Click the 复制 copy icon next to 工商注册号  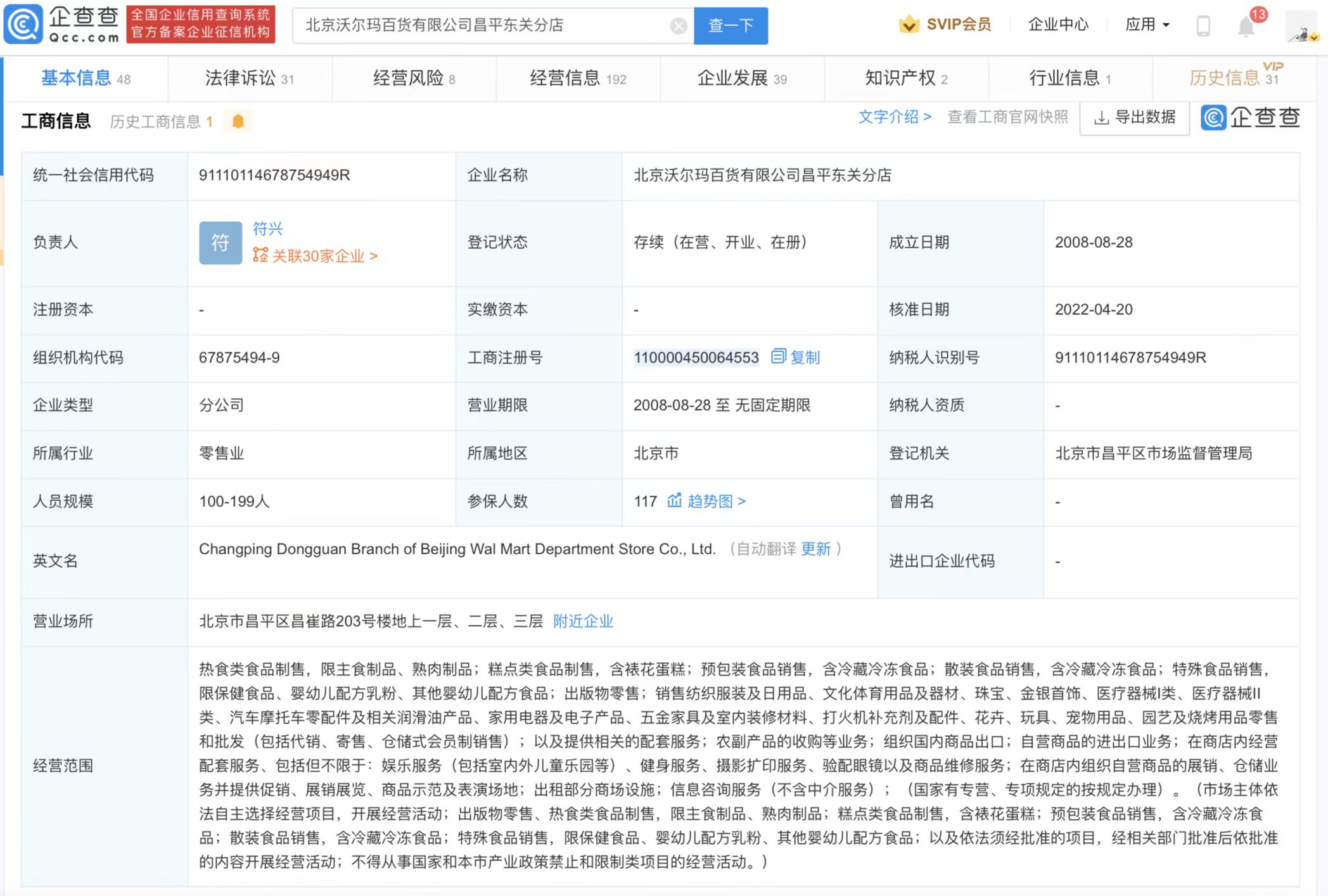coord(778,357)
